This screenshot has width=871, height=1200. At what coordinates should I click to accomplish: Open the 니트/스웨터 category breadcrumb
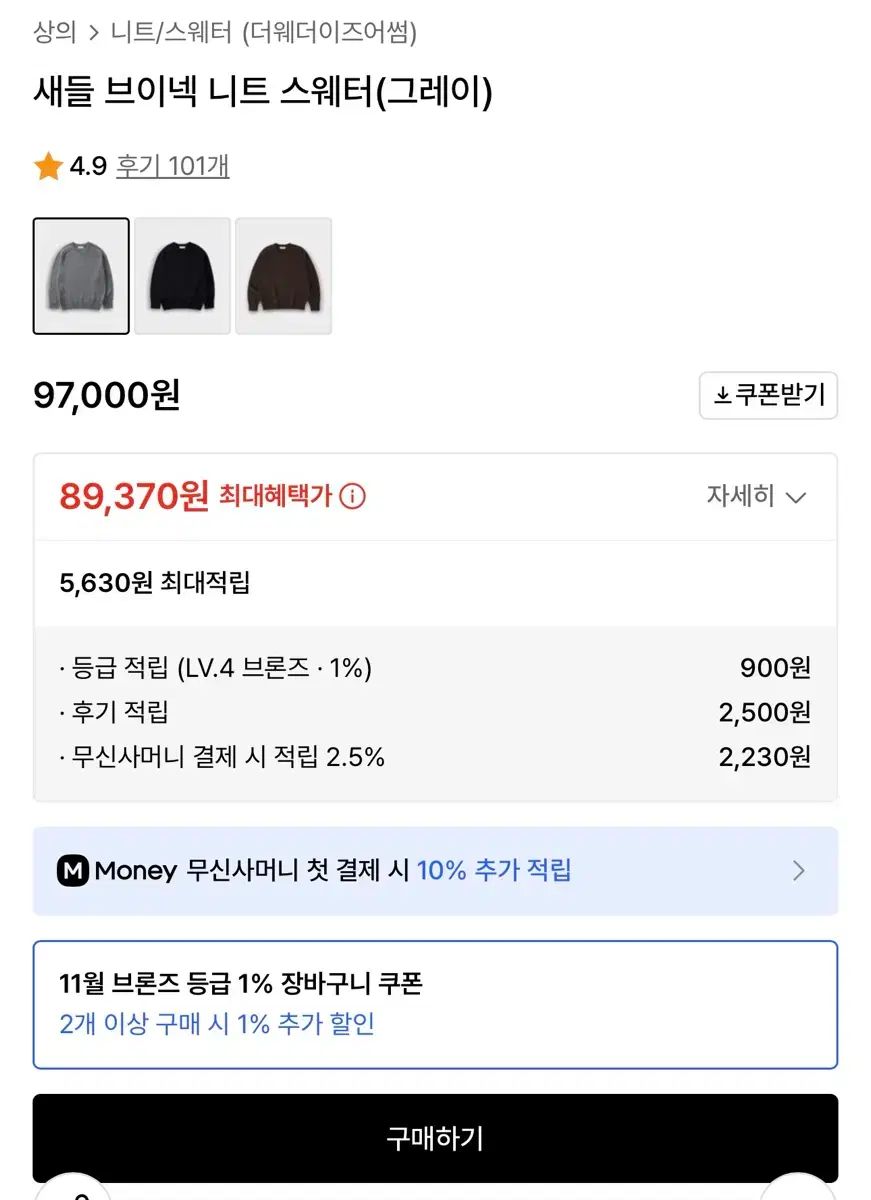click(x=171, y=33)
